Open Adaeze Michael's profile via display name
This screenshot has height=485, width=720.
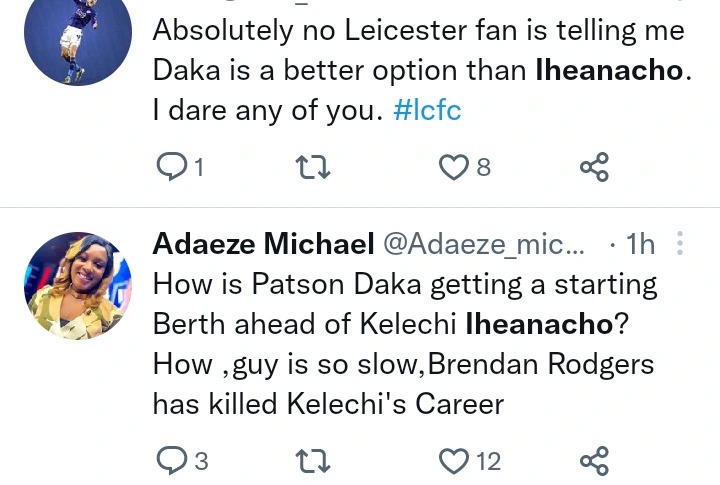262,244
